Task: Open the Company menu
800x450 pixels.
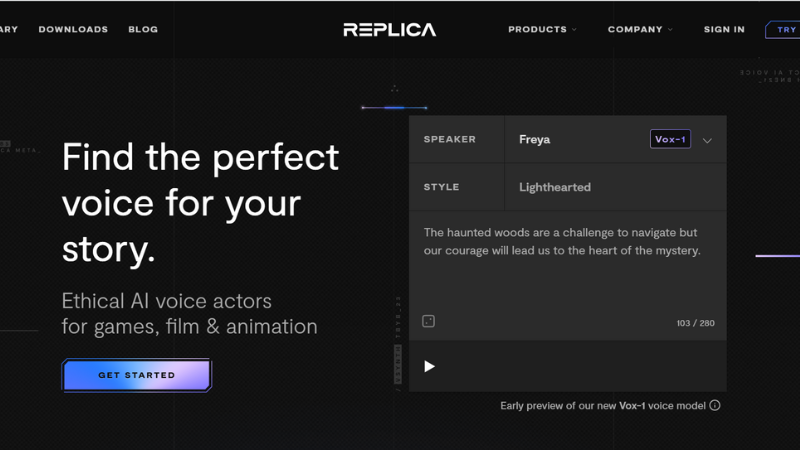Action: [640, 30]
